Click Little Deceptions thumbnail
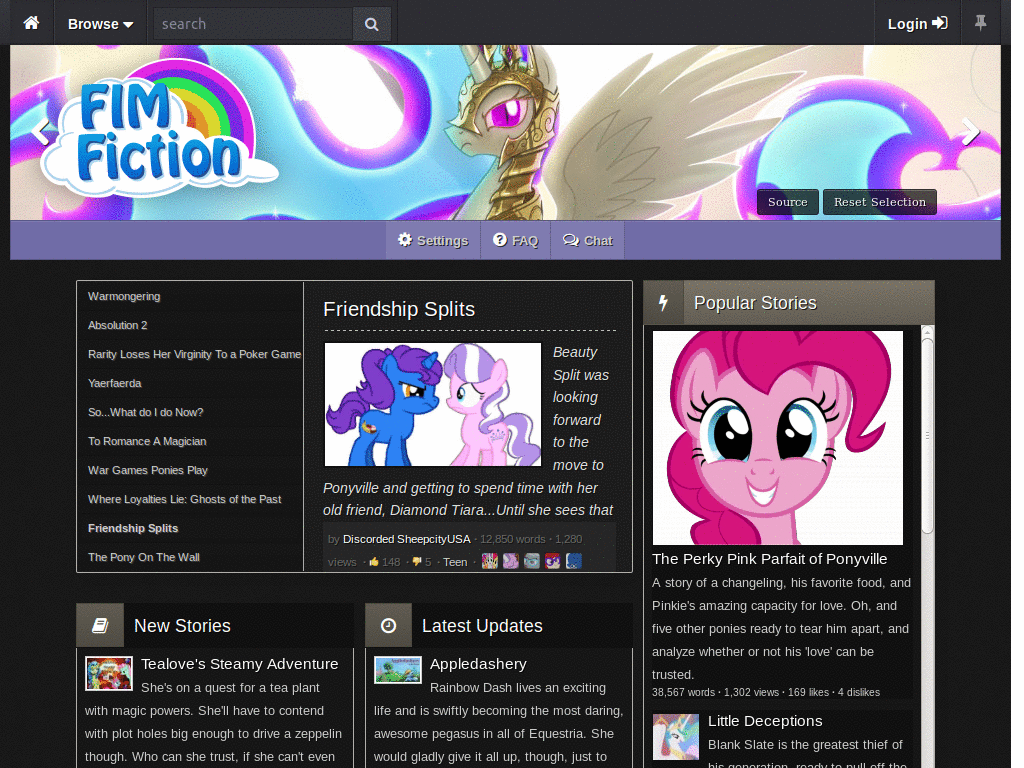The width and height of the screenshot is (1024, 768). tap(676, 737)
